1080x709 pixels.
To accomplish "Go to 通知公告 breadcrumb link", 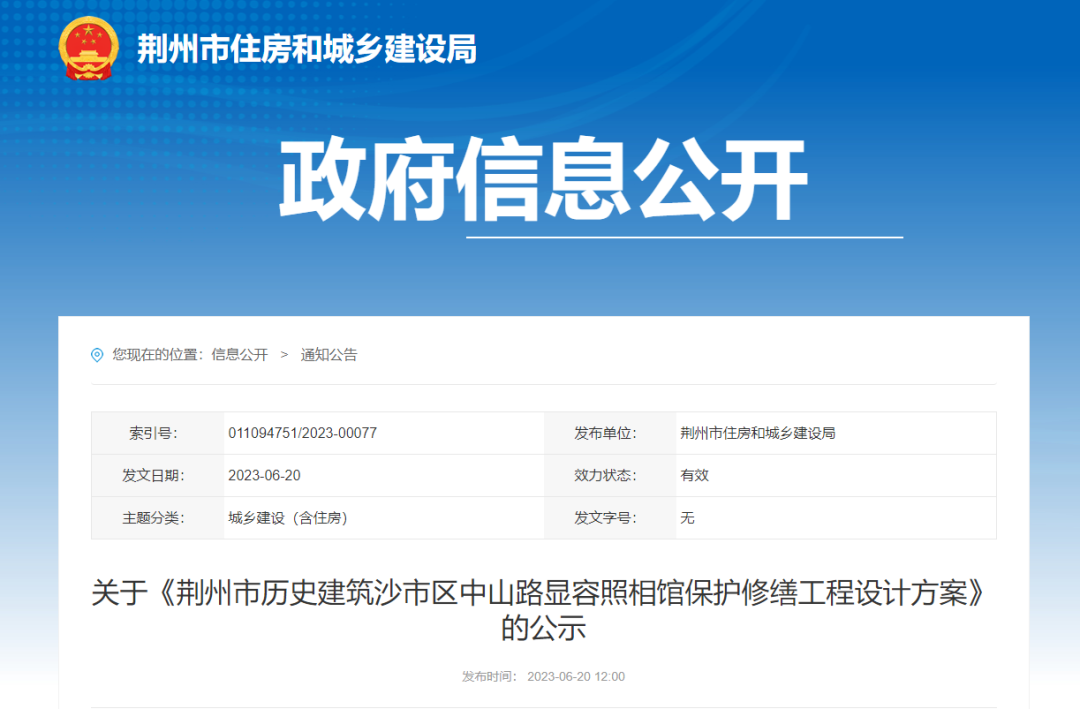I will pyautogui.click(x=329, y=355).
